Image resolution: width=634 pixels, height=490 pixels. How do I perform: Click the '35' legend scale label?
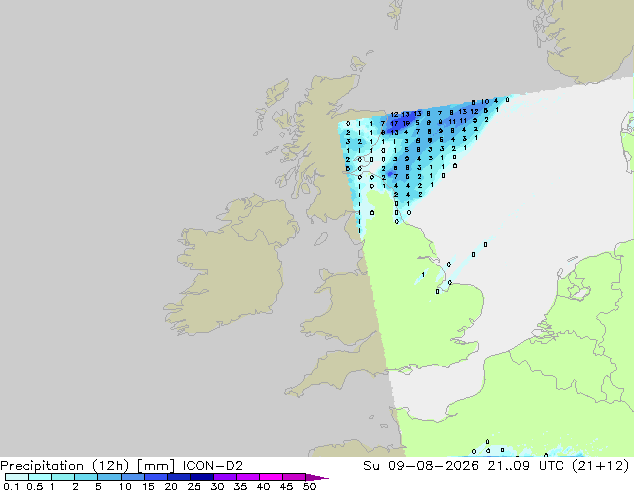click(x=240, y=486)
